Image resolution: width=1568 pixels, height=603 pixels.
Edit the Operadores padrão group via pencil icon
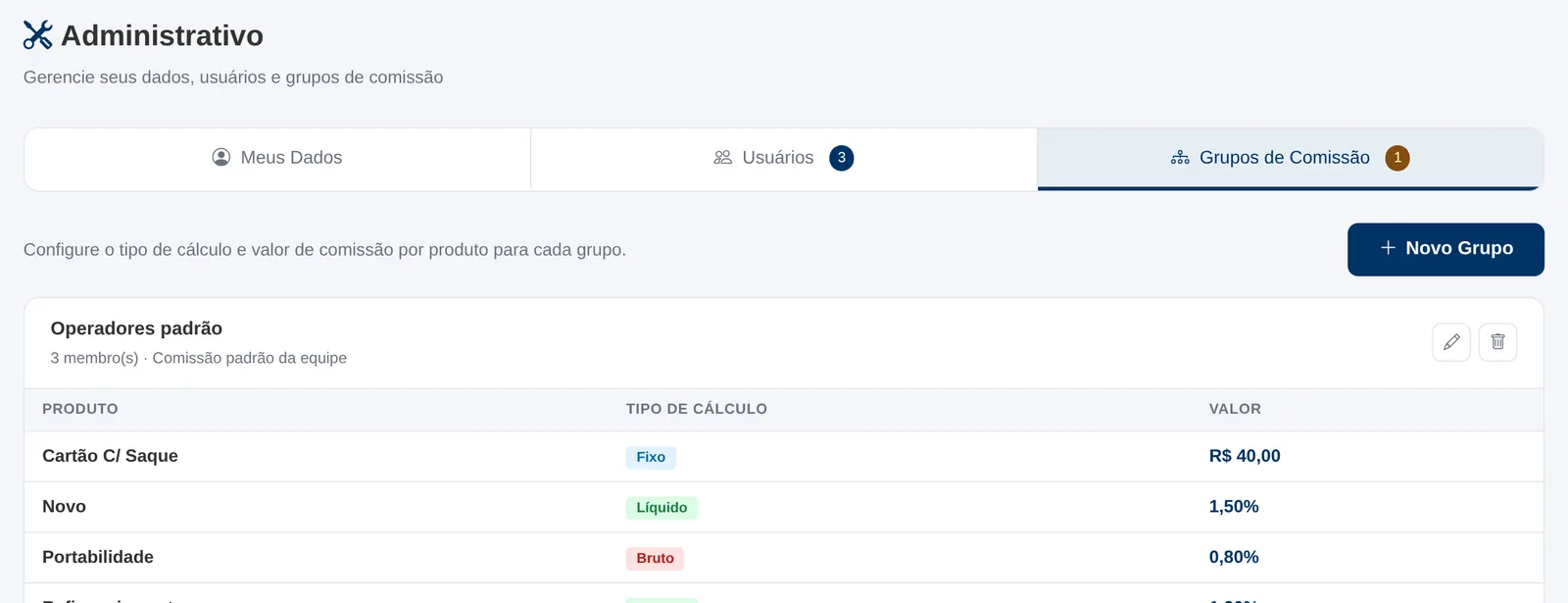(x=1451, y=342)
